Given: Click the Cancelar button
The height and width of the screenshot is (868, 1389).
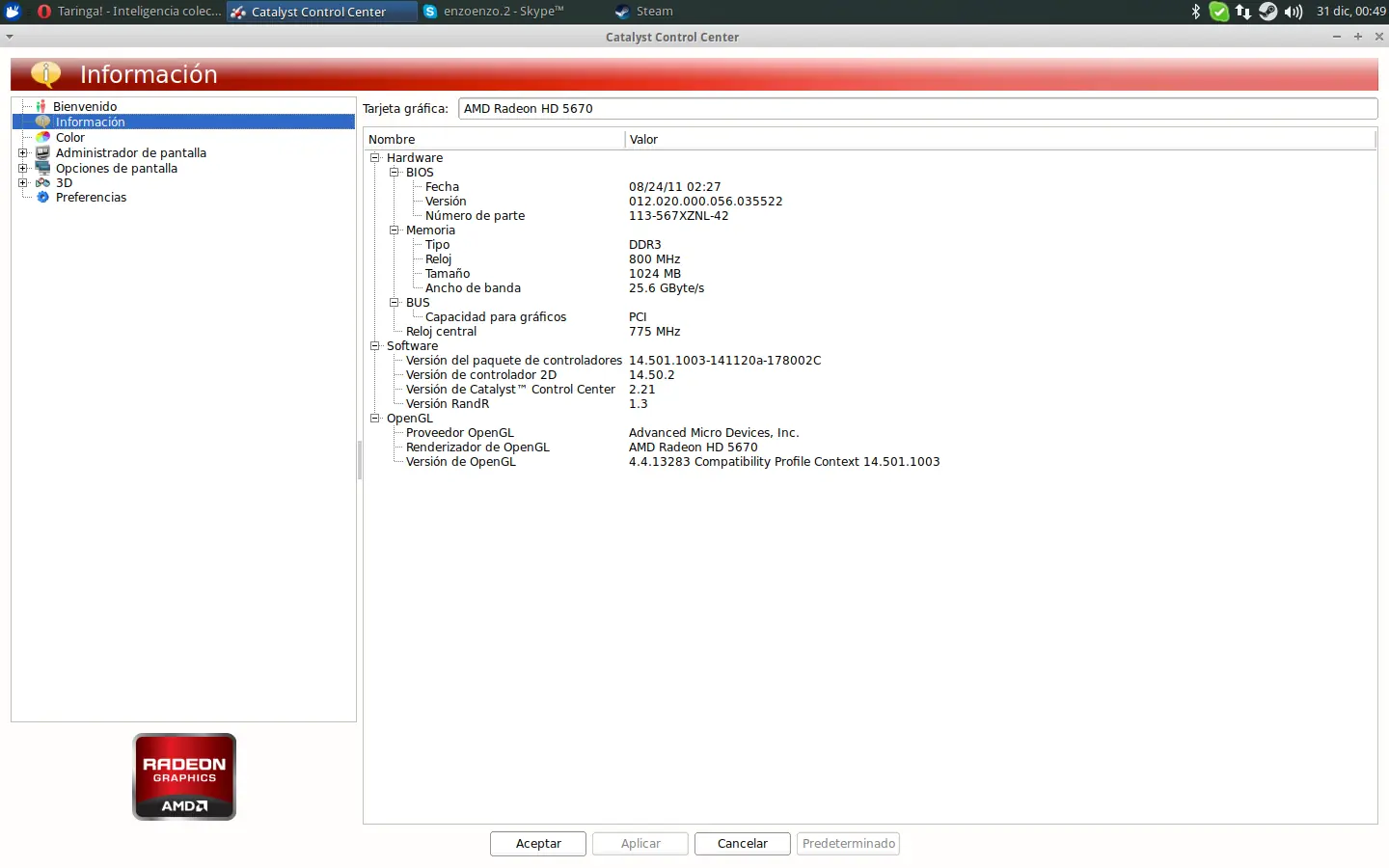Looking at the screenshot, I should coord(743,844).
